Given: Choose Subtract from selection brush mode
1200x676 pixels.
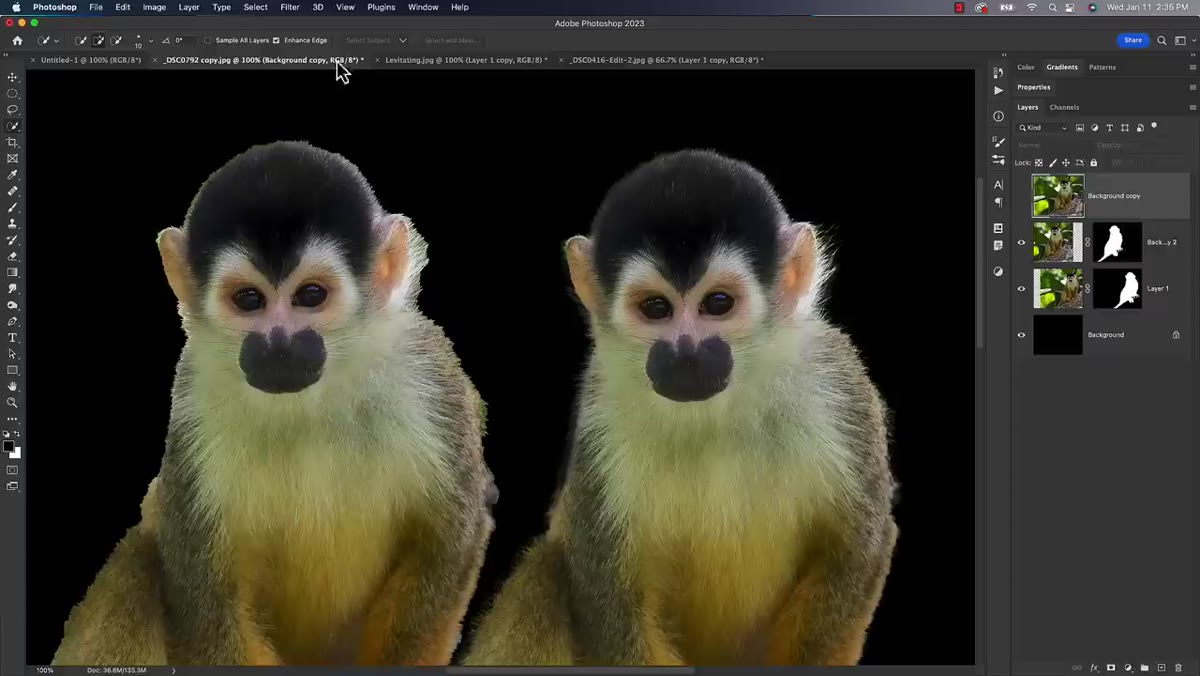Looking at the screenshot, I should [116, 40].
